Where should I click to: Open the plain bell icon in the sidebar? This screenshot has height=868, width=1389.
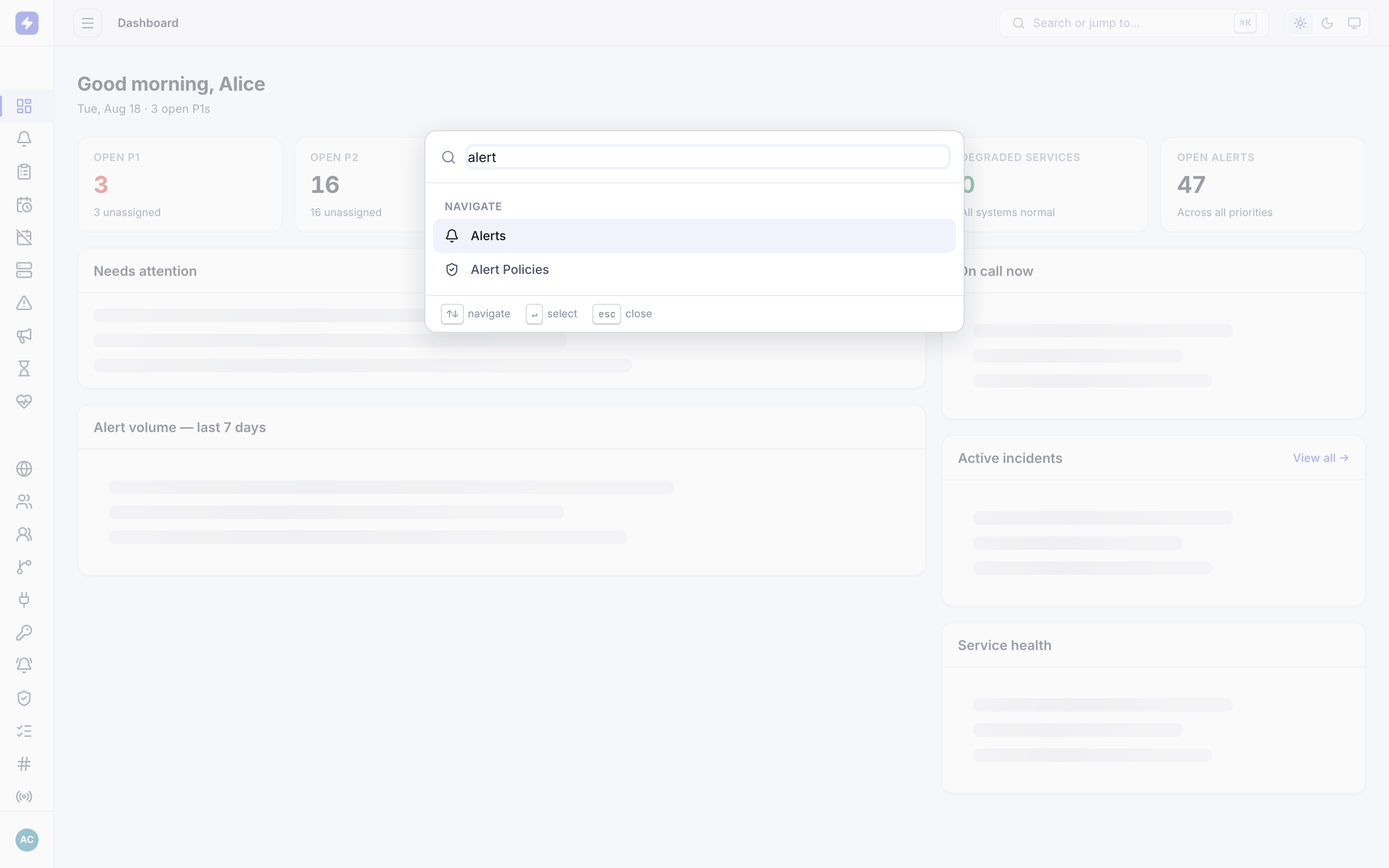click(x=24, y=139)
